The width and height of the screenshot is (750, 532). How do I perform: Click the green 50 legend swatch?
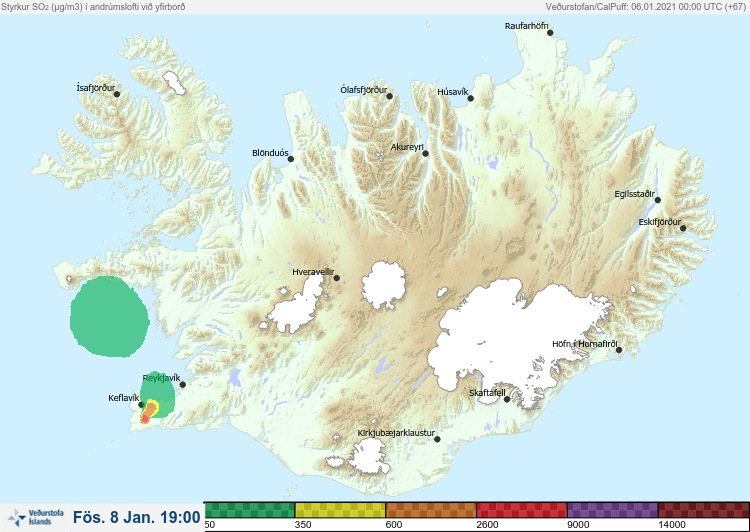point(249,510)
